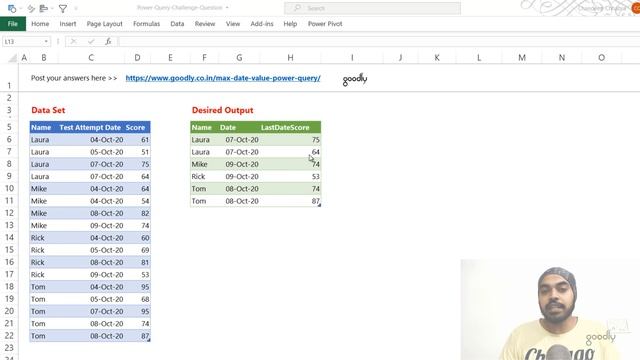Click Desired Output score 53

click(x=290, y=176)
